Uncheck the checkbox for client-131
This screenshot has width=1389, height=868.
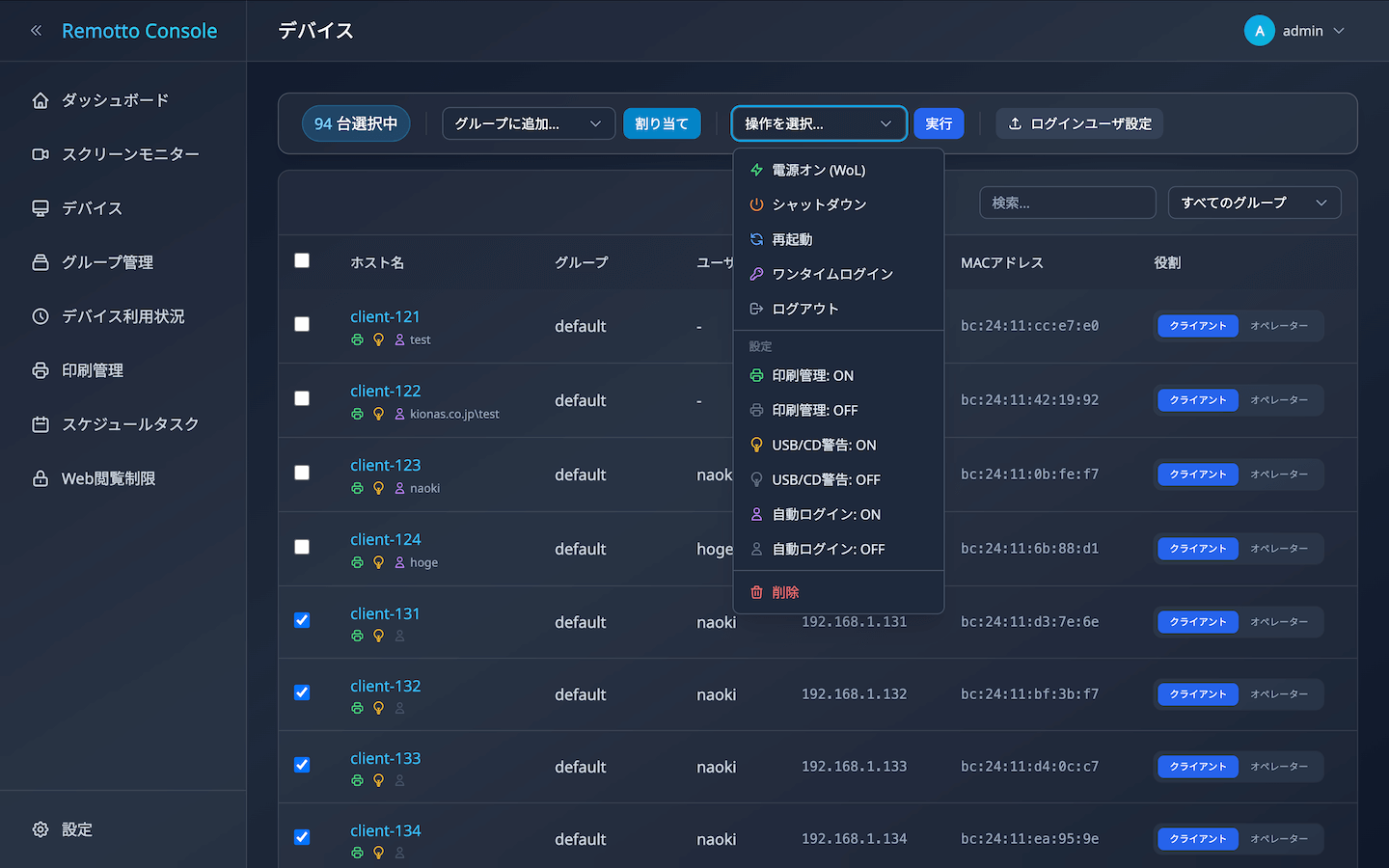click(302, 620)
